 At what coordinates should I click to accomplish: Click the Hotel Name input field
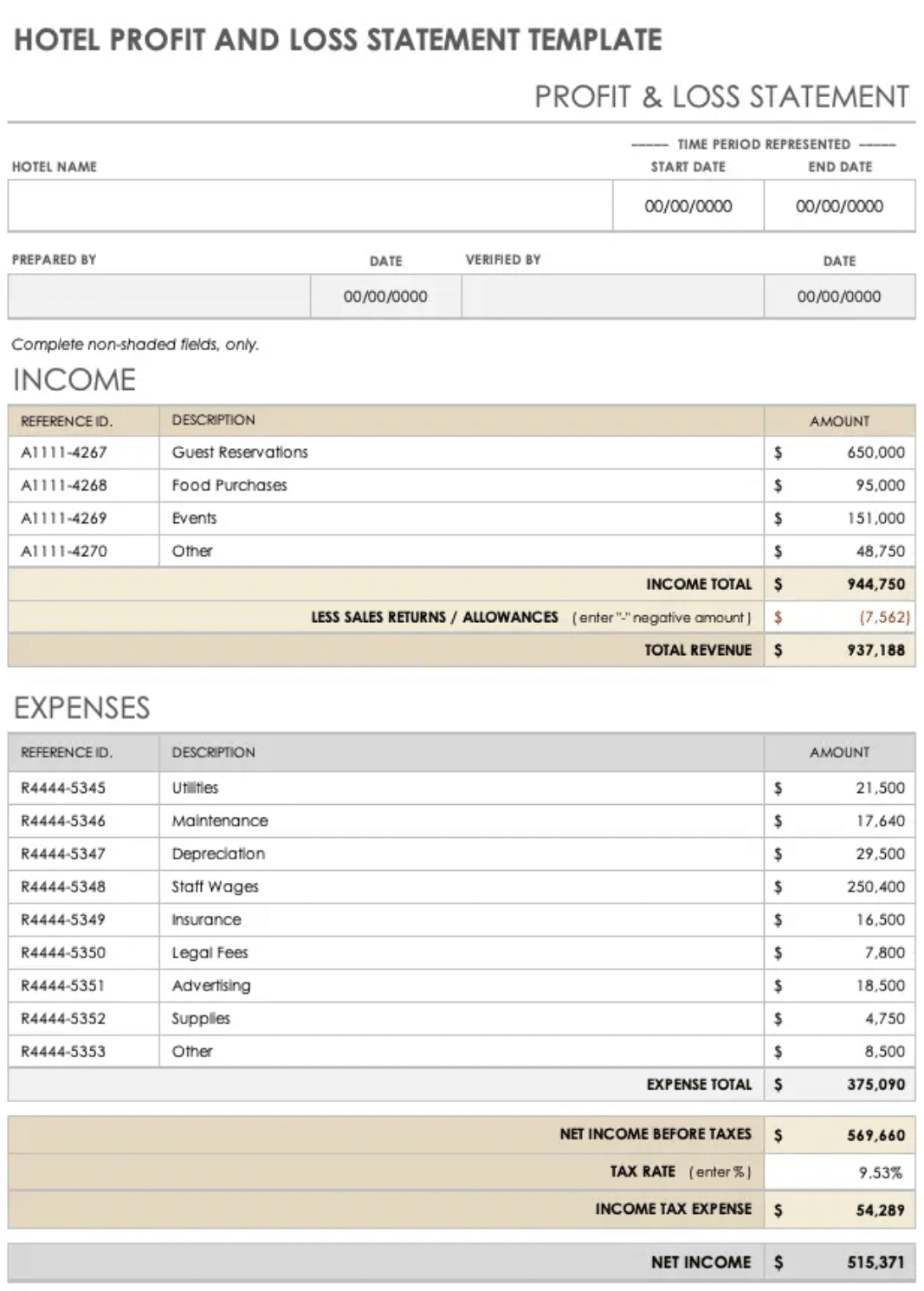pyautogui.click(x=310, y=206)
